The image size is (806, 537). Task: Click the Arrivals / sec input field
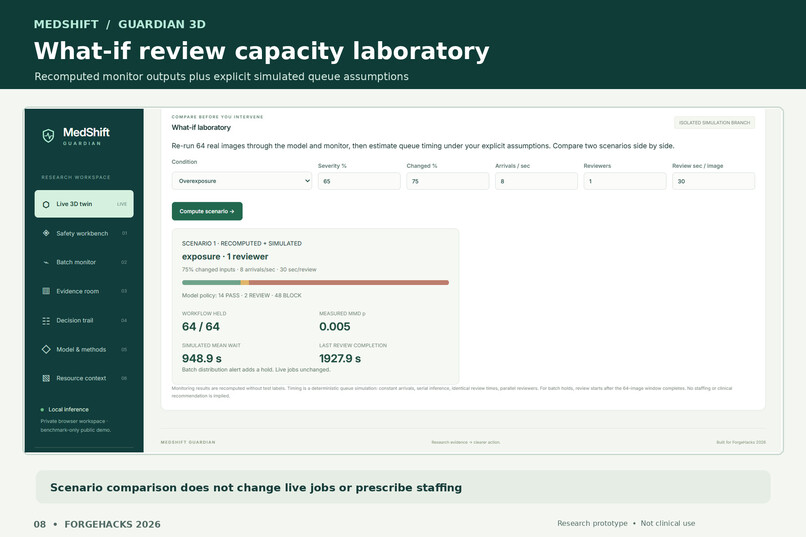[x=536, y=181]
